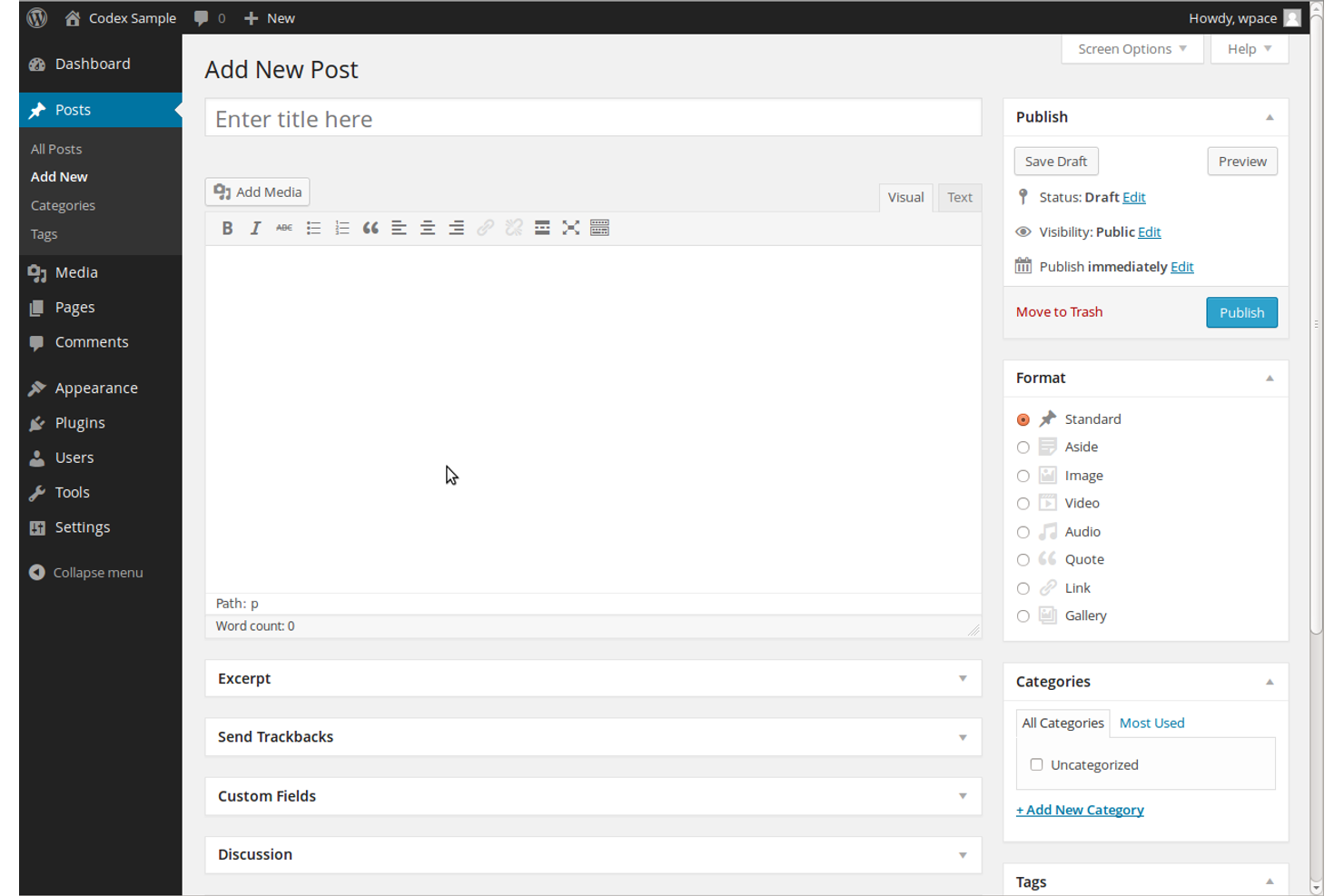Open the Most Used categories tab
The width and height of the screenshot is (1344, 896).
pyautogui.click(x=1151, y=723)
